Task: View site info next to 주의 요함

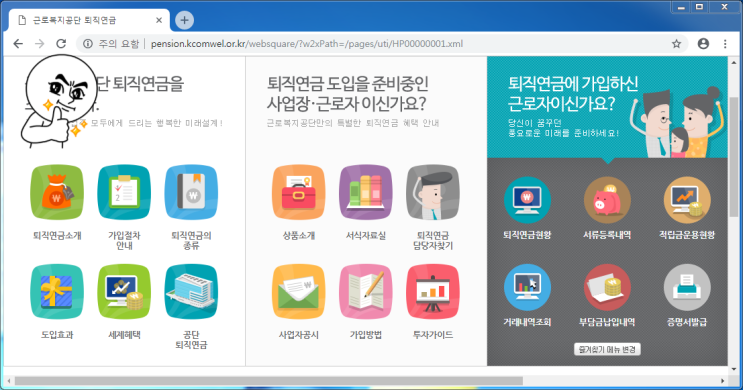Action: pos(88,44)
